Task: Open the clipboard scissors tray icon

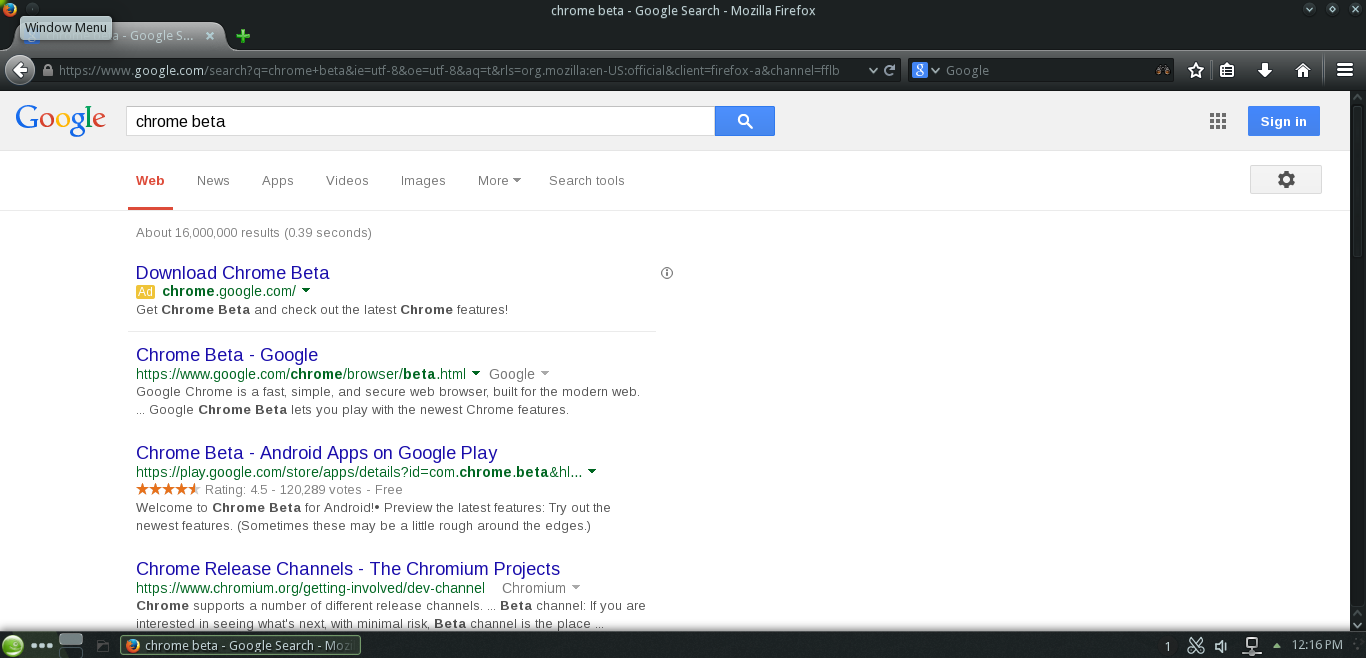Action: coord(1196,646)
